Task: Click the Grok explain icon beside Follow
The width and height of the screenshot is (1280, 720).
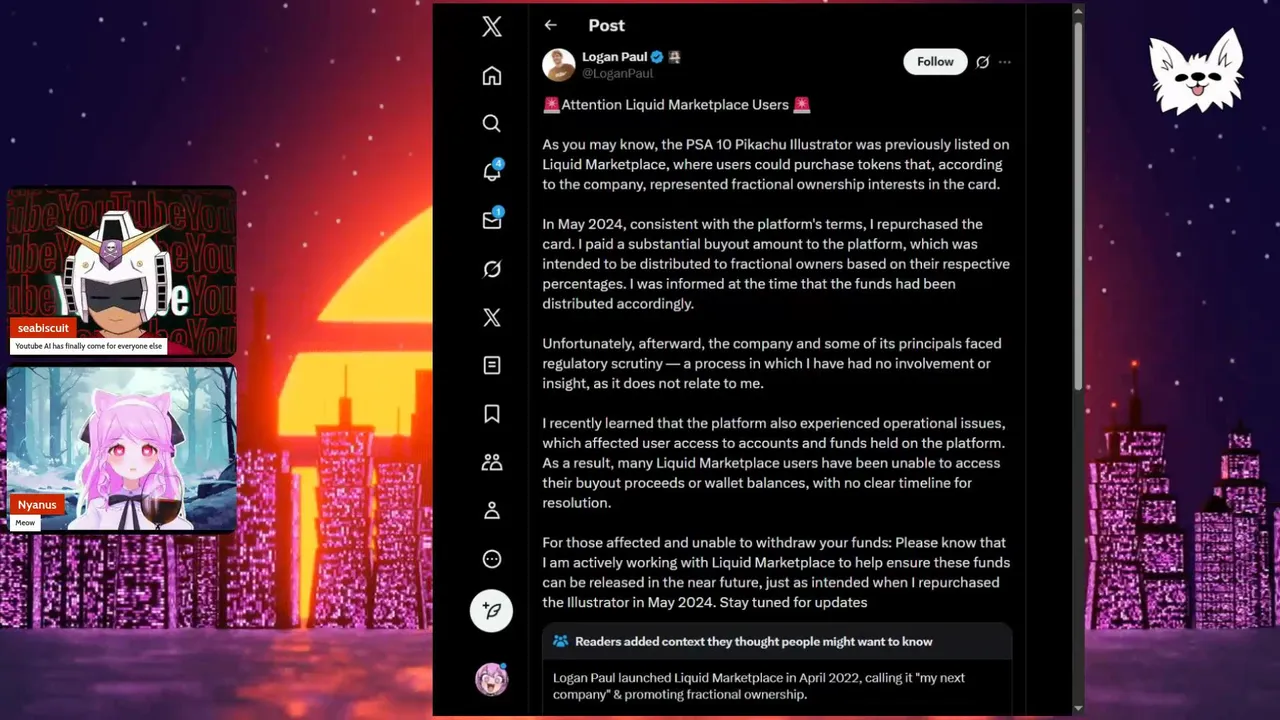Action: (982, 62)
